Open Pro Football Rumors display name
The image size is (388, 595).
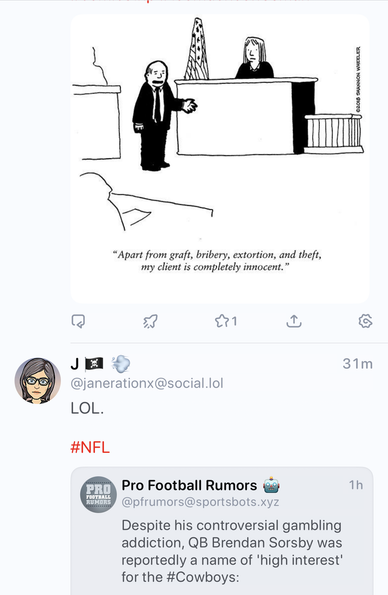189,485
